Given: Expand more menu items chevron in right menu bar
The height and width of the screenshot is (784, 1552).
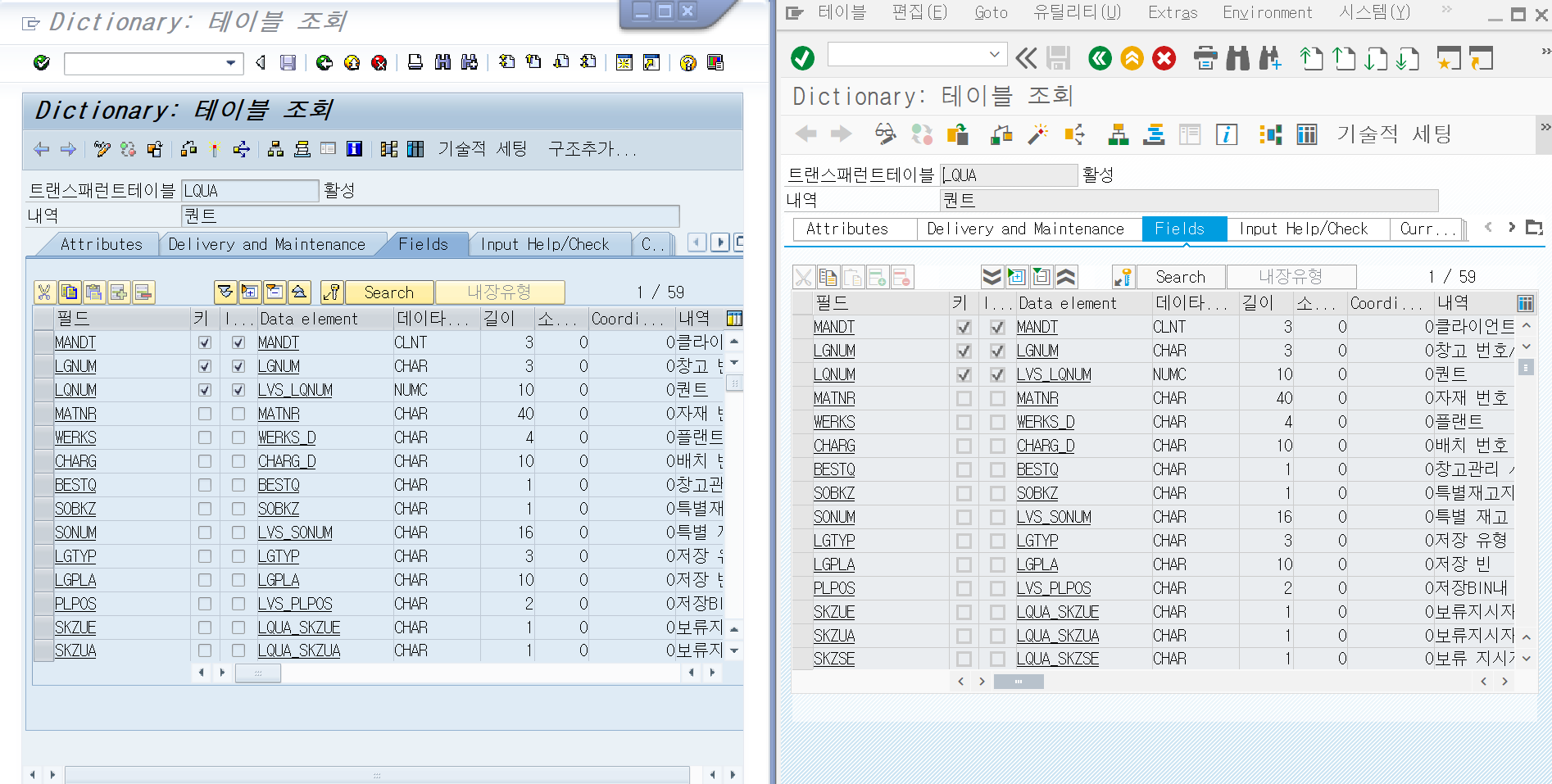Looking at the screenshot, I should click(1446, 10).
